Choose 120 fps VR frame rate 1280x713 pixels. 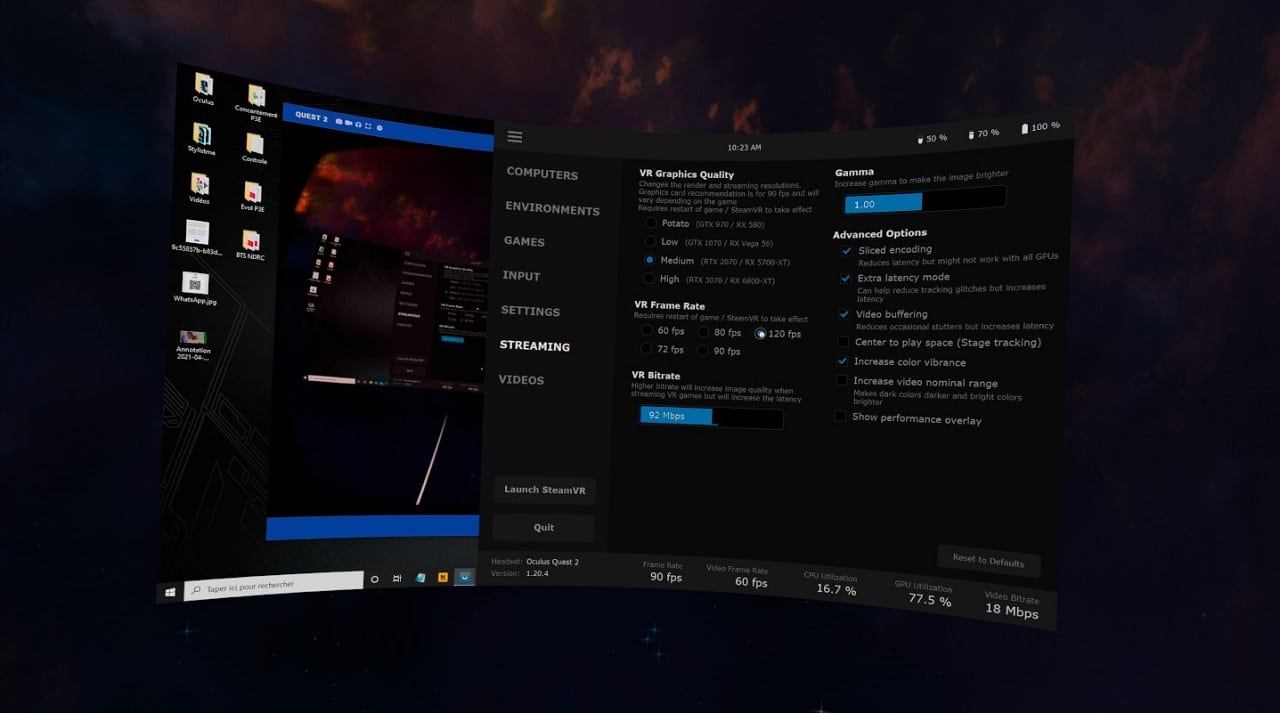click(761, 333)
